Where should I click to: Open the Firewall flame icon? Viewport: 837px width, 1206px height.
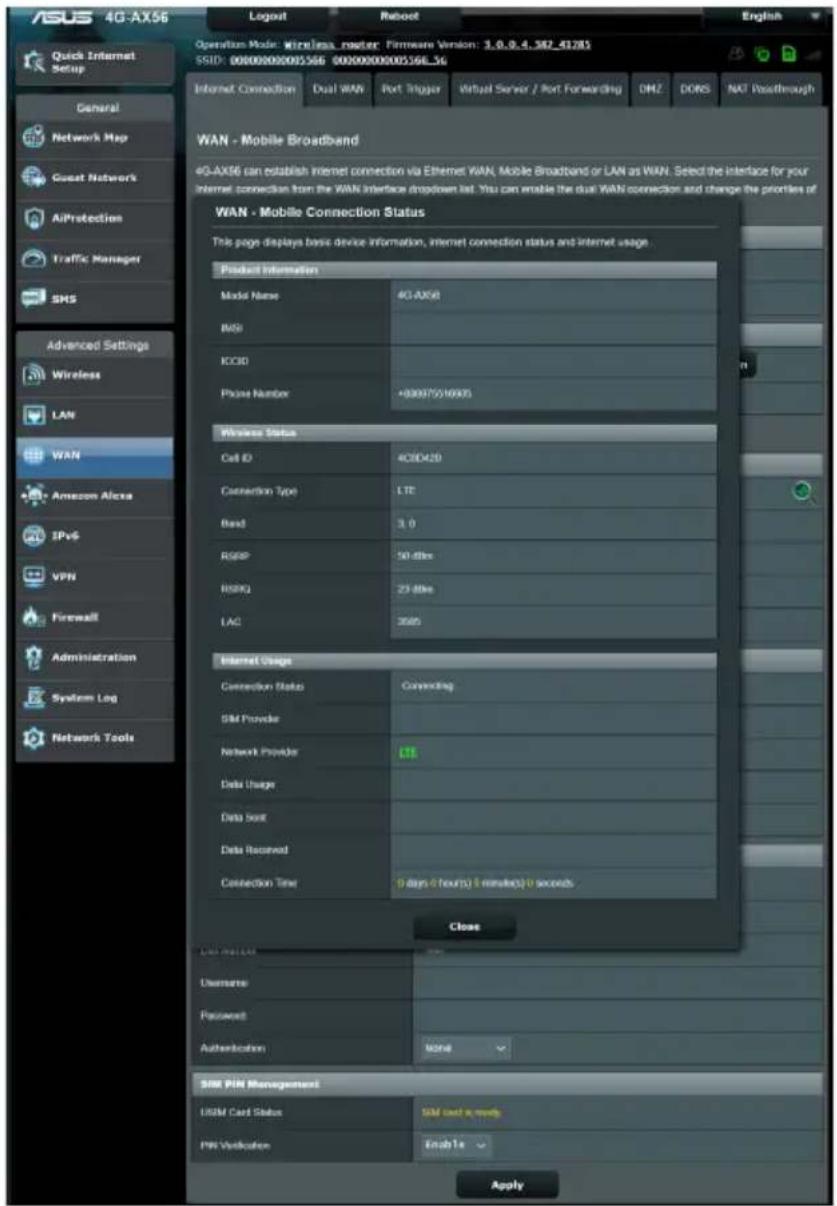[31, 618]
